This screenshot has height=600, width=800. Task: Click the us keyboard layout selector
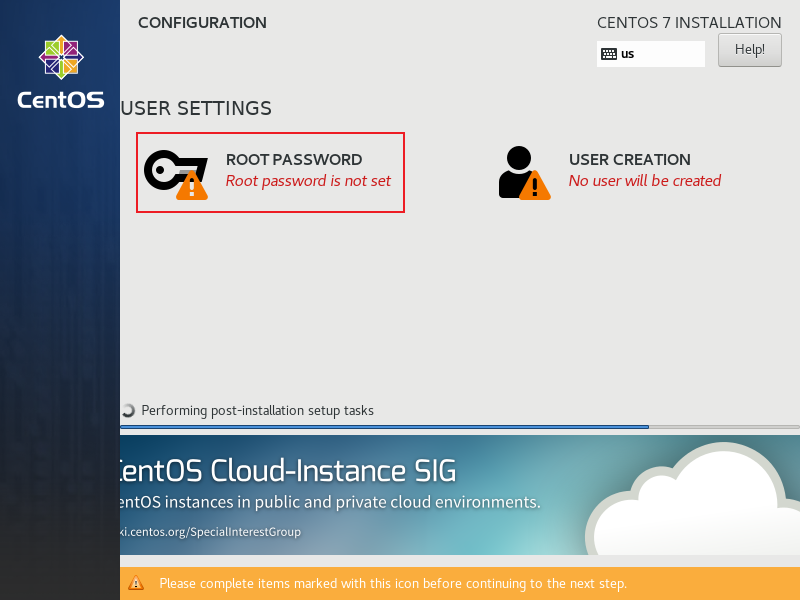651,54
